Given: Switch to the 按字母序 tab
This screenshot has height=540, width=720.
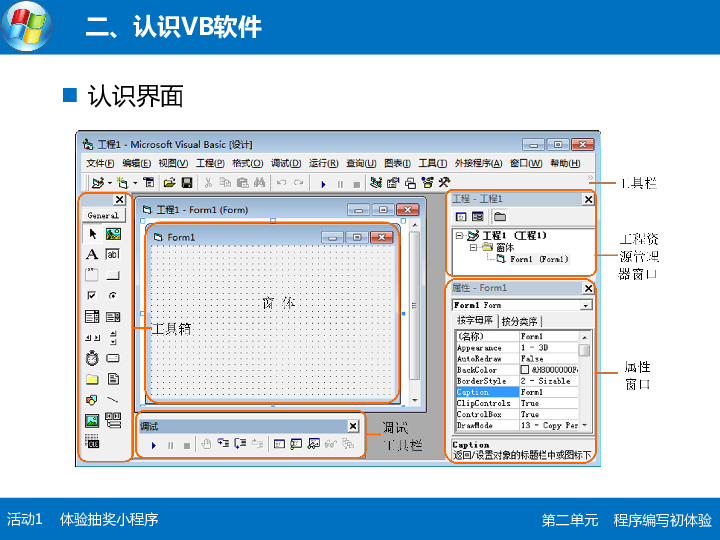Looking at the screenshot, I should 474,320.
